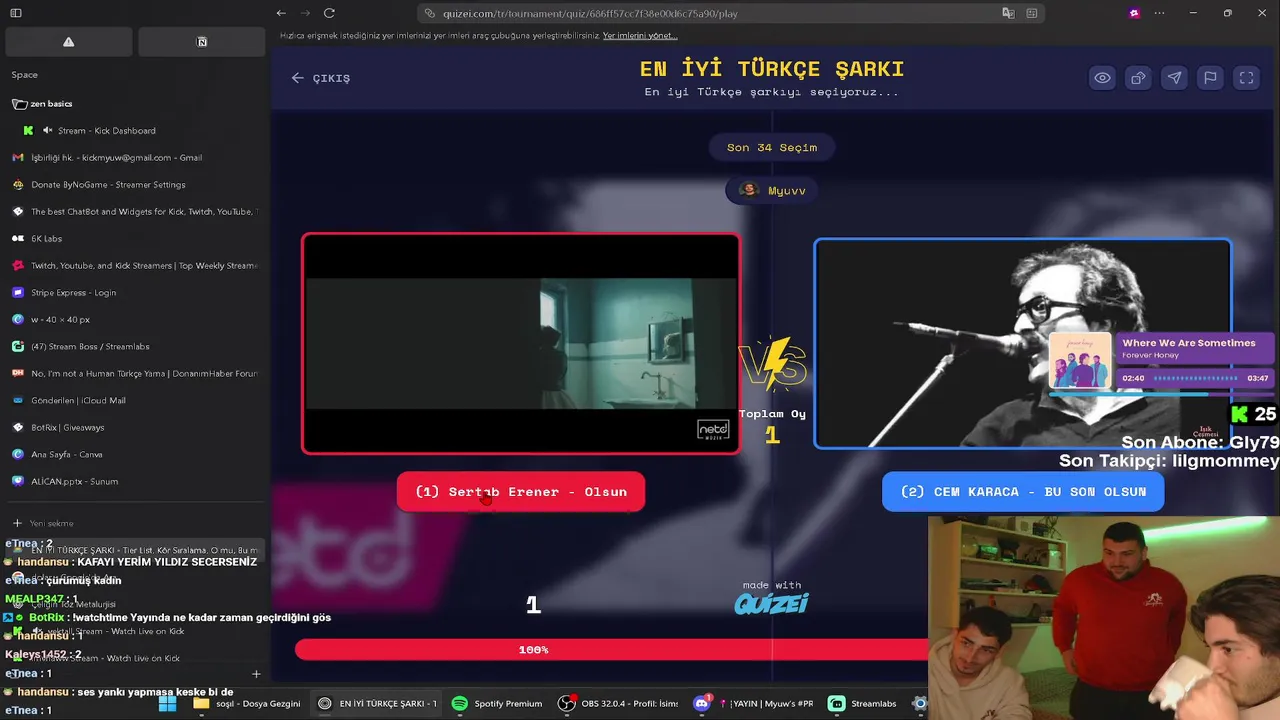Screen dimensions: 1280x720
Task: Click the red 100% vote progress bar
Action: click(x=612, y=650)
